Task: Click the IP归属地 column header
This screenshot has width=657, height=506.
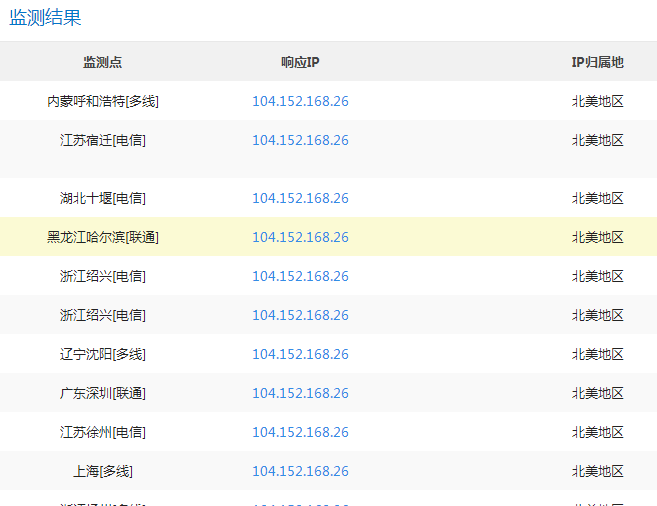Action: coord(597,62)
